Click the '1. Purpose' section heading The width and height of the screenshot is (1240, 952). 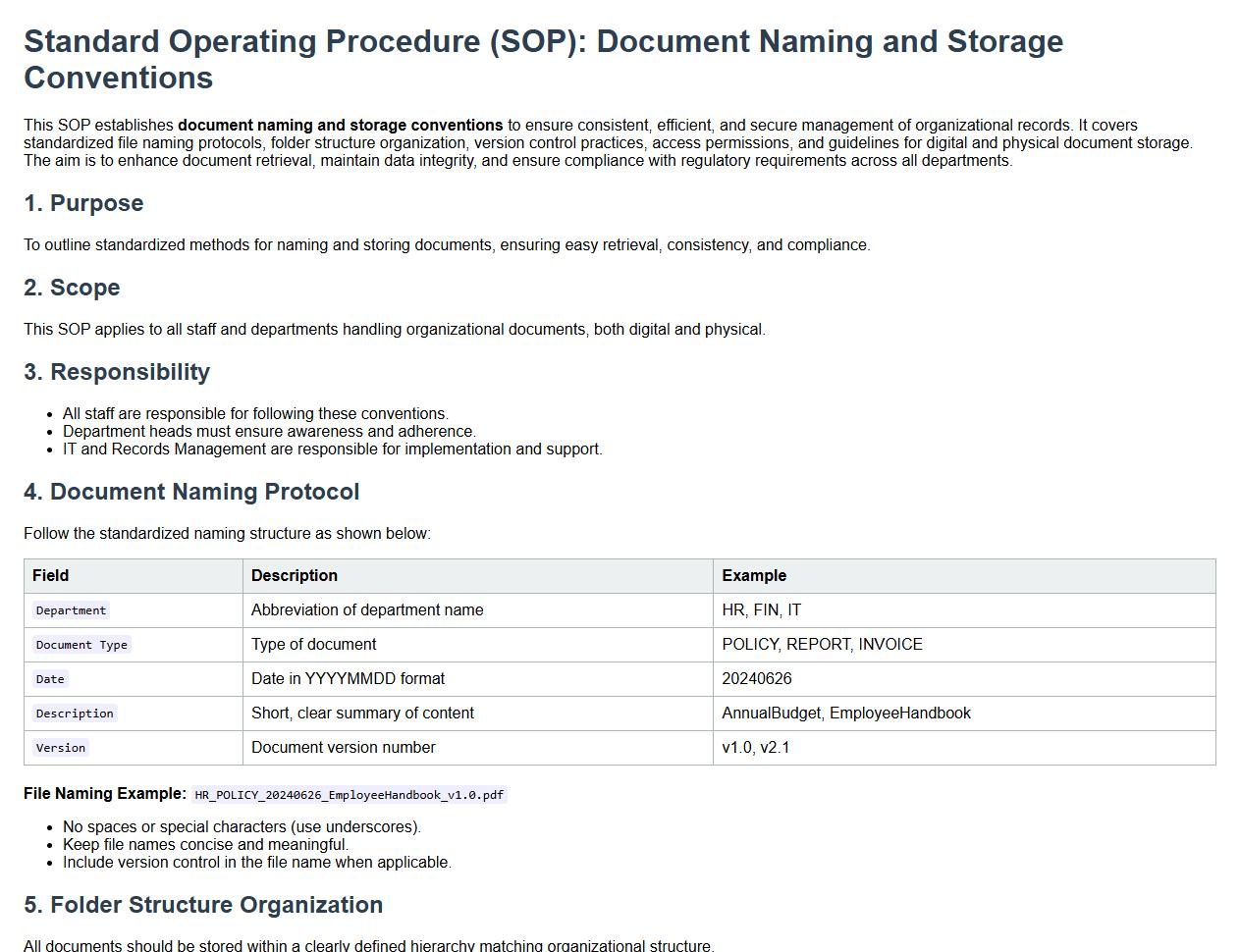(83, 203)
